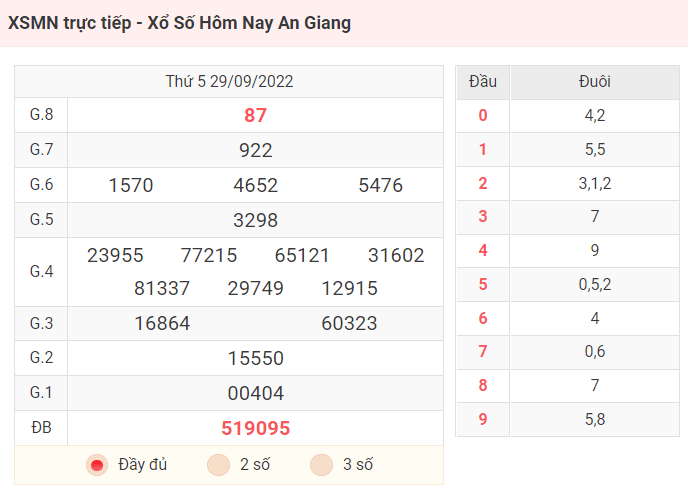Click the Đuôi column header
The width and height of the screenshot is (688, 492).
[x=594, y=82]
